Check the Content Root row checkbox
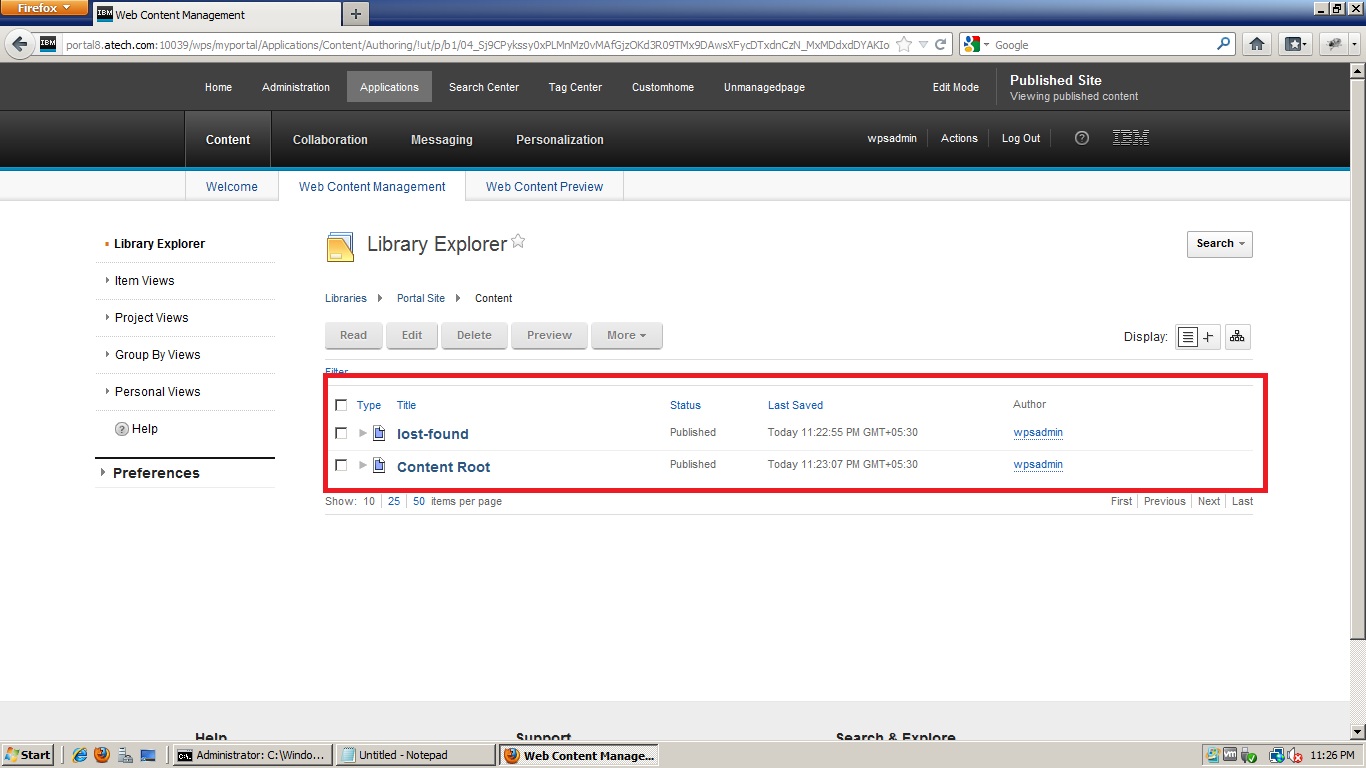 [x=341, y=465]
